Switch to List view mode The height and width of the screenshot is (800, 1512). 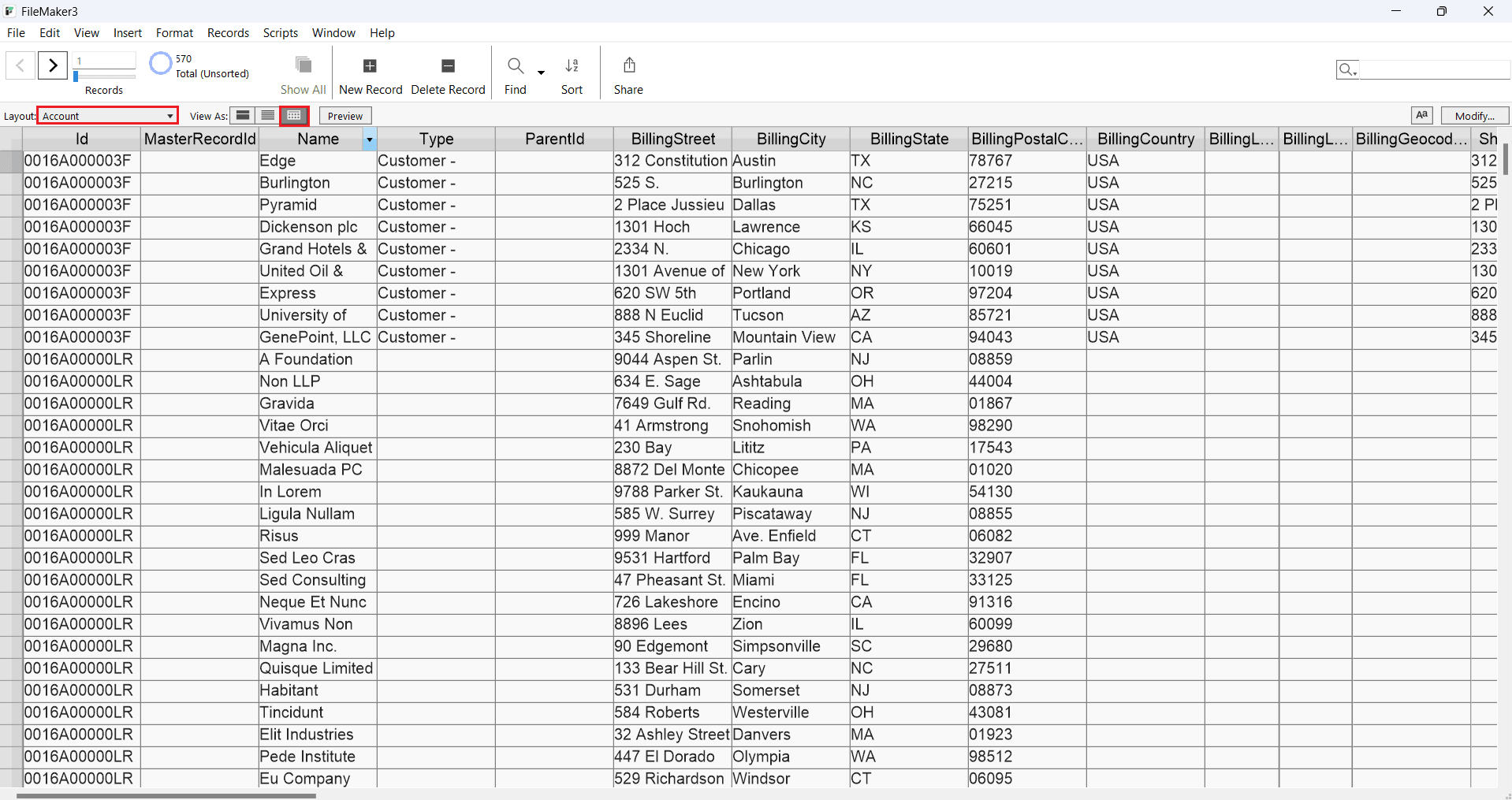(x=267, y=115)
